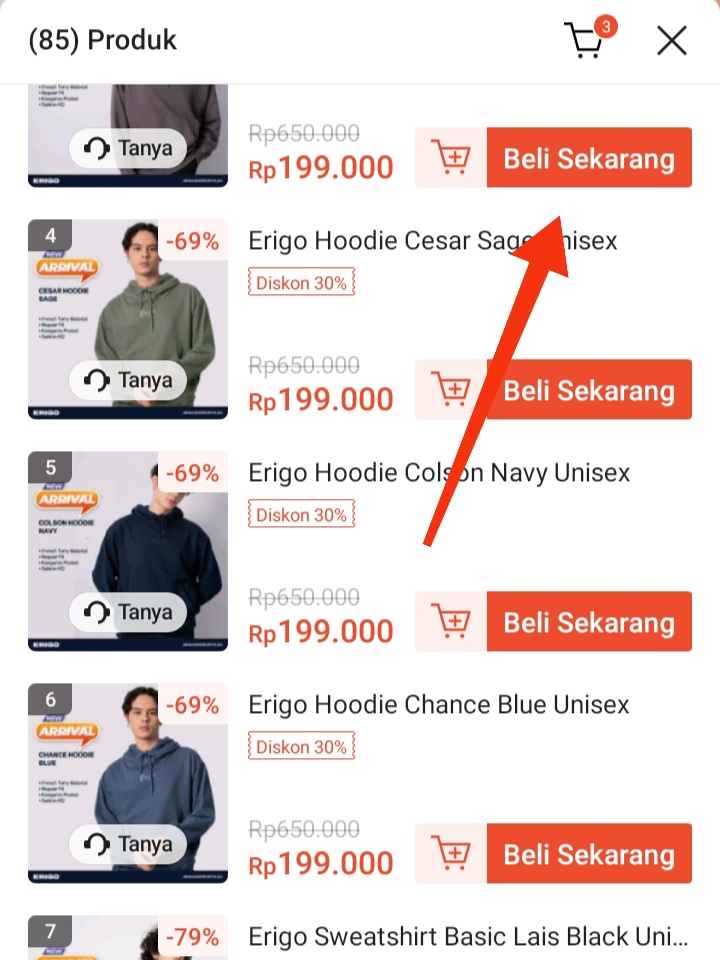Tap Tanya on the topmost product image

(128, 148)
